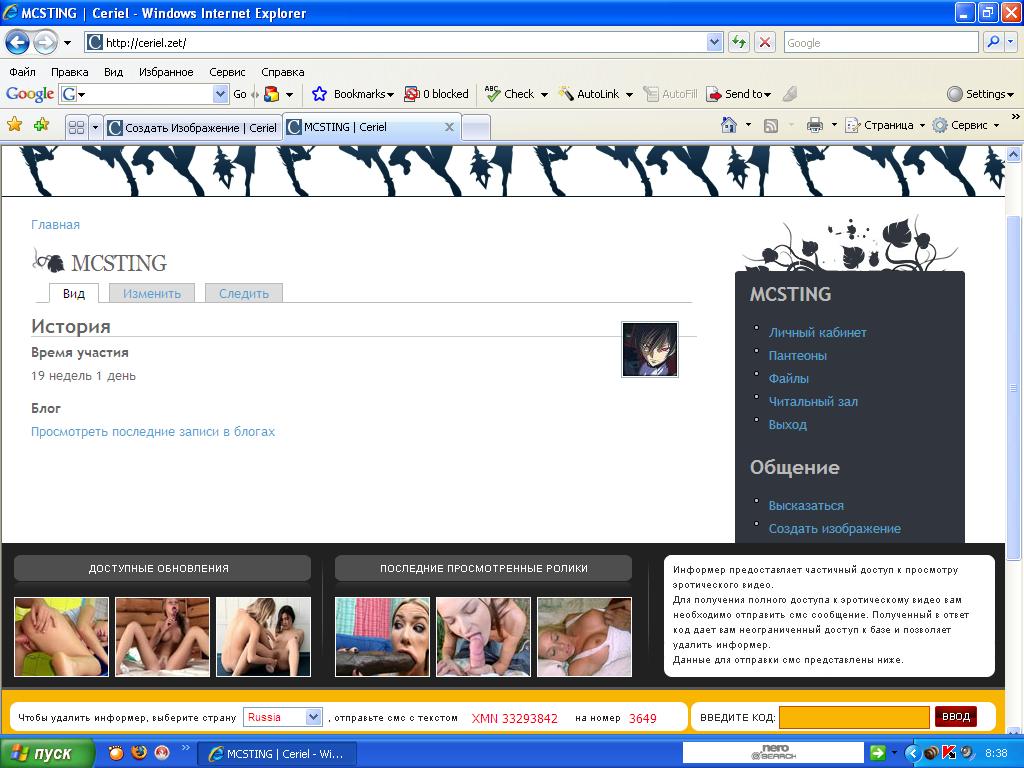Open the Личный кабинет sidebar link
Viewport: 1024px width, 768px height.
(817, 332)
